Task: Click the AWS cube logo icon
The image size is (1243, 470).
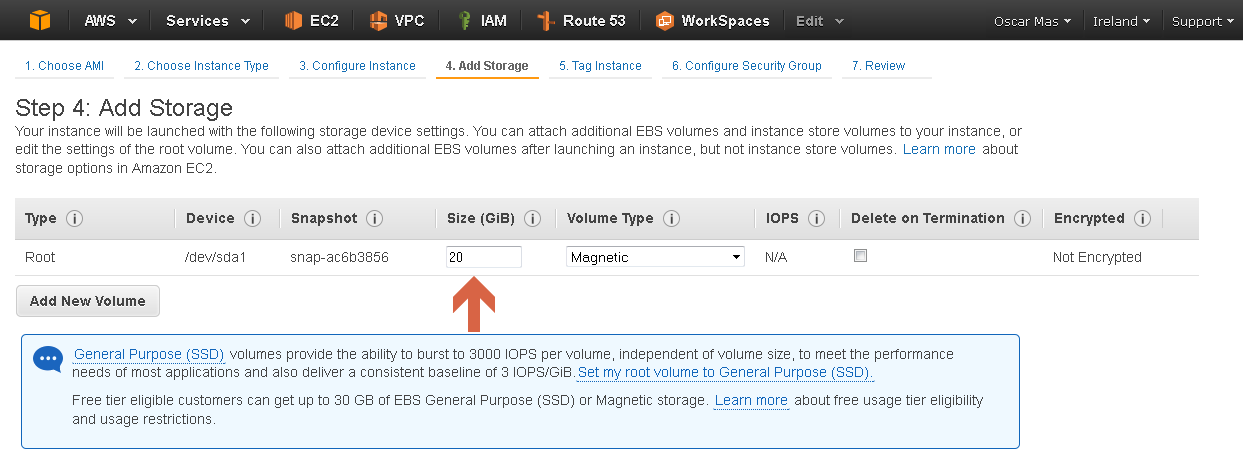Action: pos(39,20)
